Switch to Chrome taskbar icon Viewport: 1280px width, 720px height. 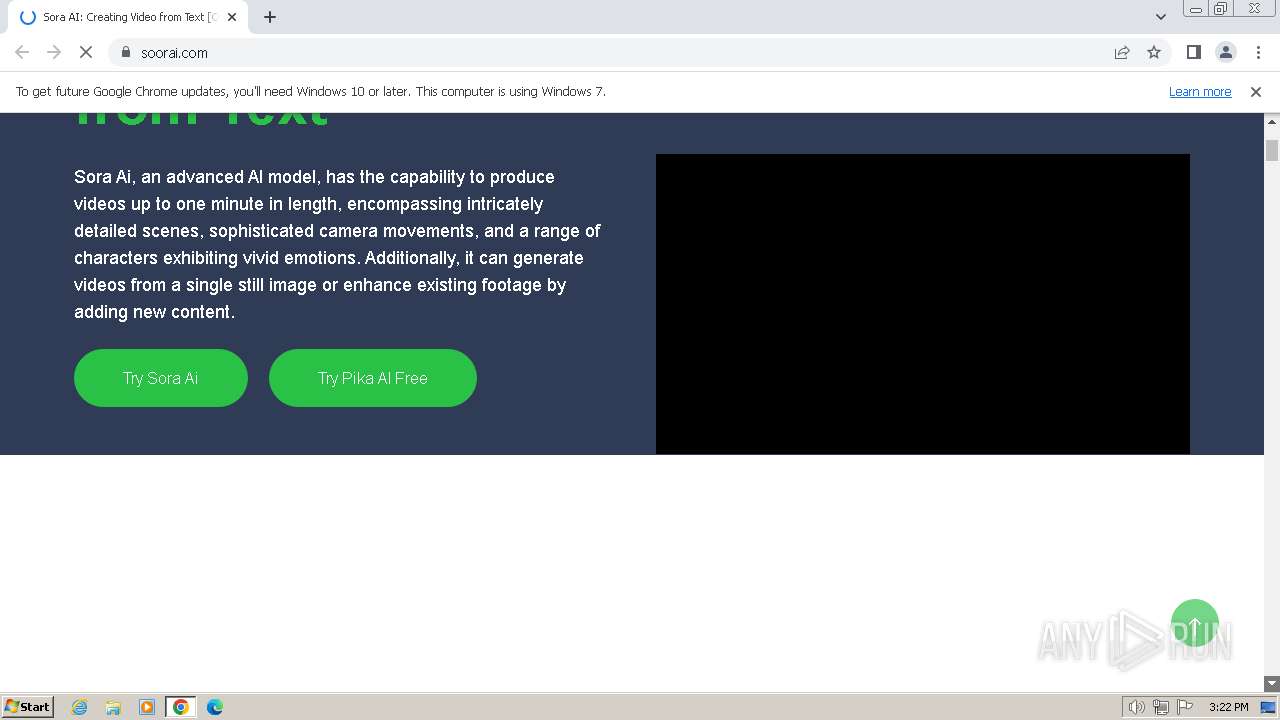click(181, 707)
